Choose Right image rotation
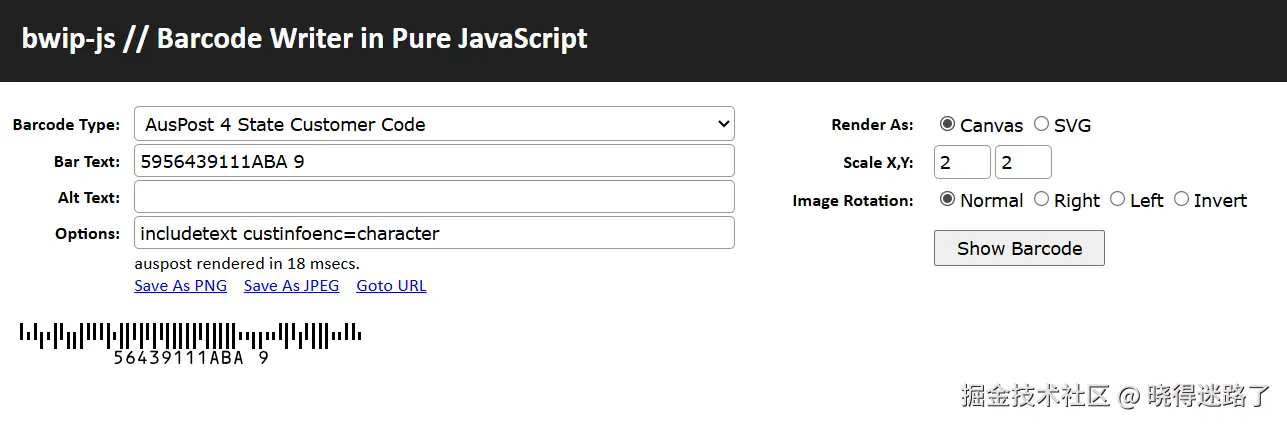The width and height of the screenshot is (1287, 425). pyautogui.click(x=1041, y=199)
